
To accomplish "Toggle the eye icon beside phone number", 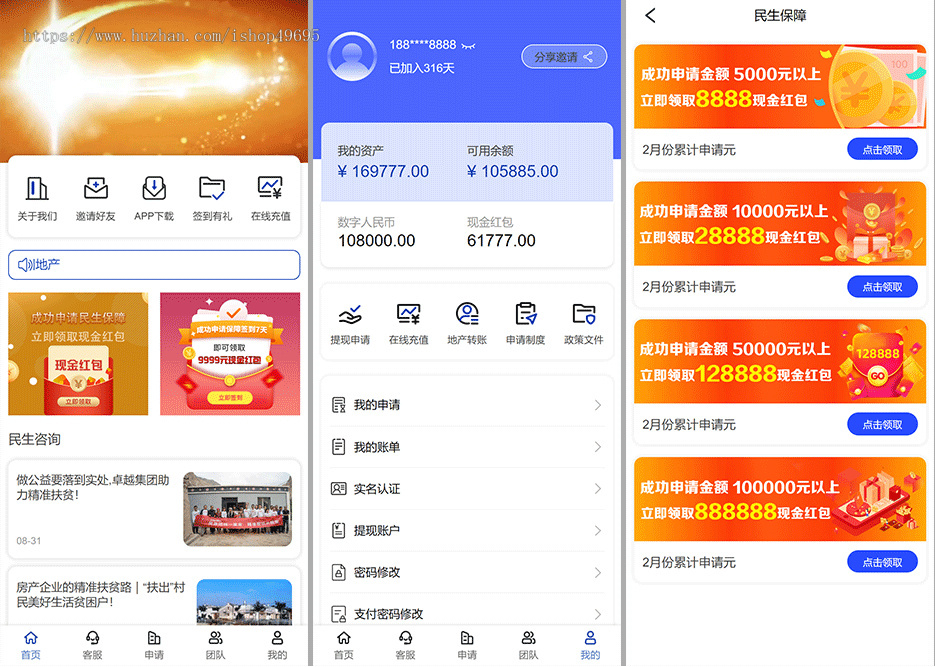I will [468, 45].
